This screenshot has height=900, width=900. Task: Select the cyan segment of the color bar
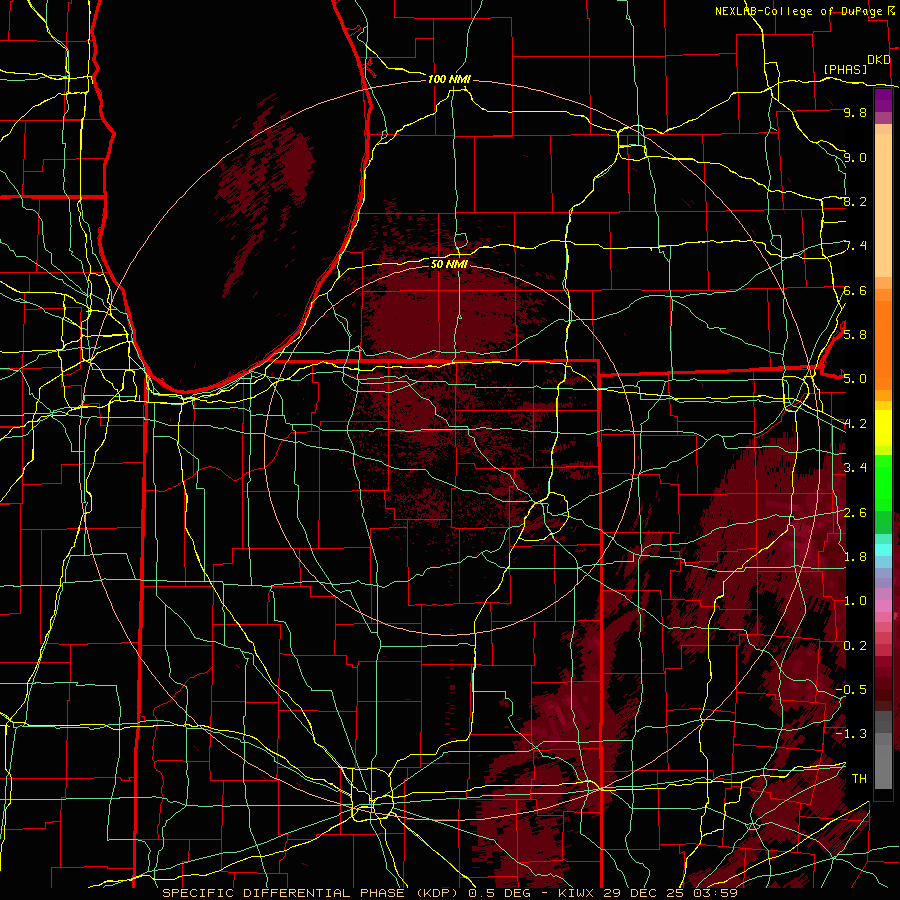[x=883, y=550]
